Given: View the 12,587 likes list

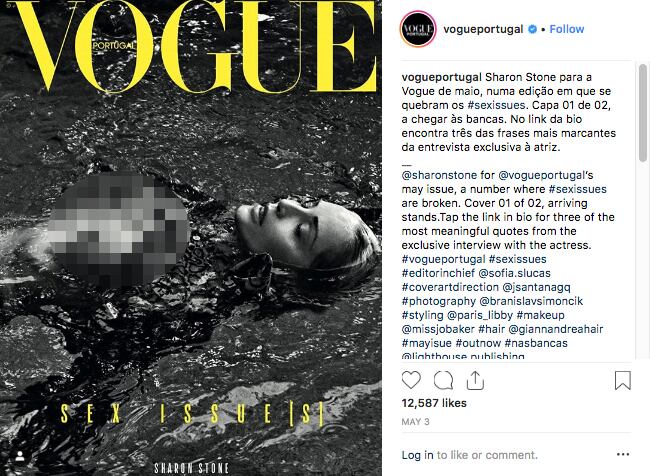Looking at the screenshot, I should pos(434,403).
